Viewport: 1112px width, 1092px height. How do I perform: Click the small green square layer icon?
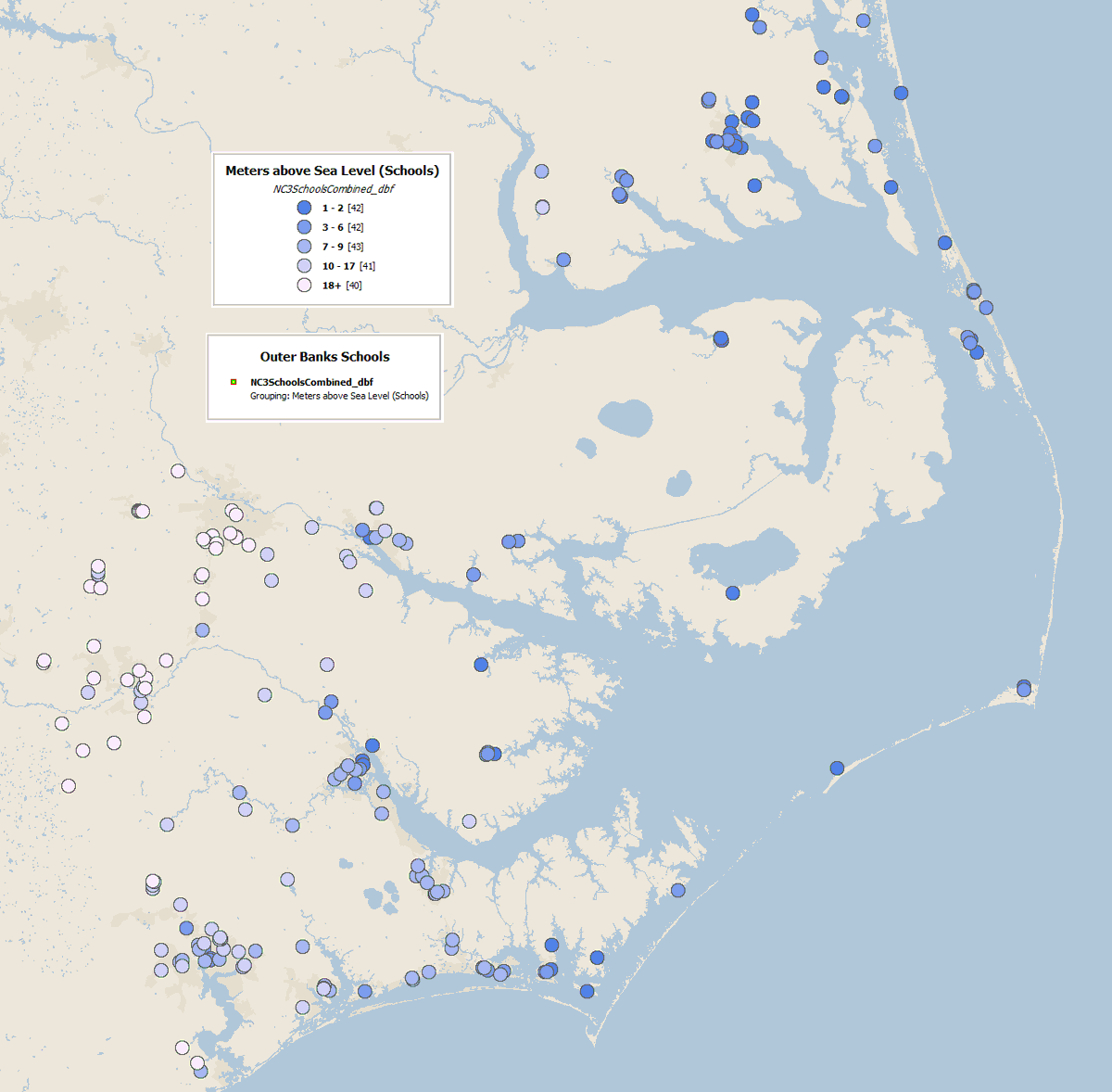tap(234, 382)
